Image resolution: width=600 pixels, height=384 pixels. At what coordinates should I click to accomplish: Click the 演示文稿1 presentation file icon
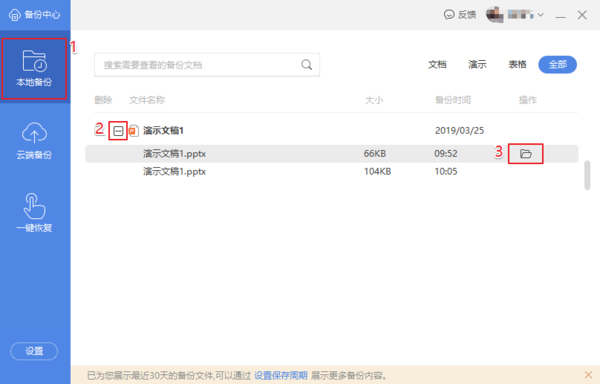click(x=133, y=131)
